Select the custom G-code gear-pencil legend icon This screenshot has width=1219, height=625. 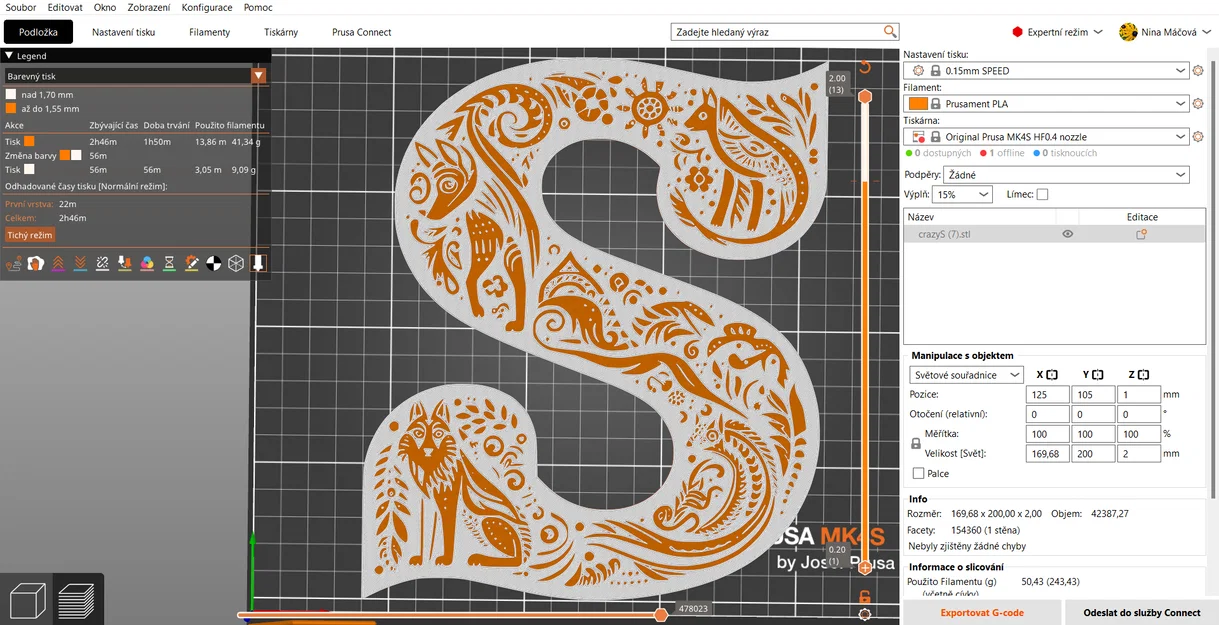click(x=191, y=263)
